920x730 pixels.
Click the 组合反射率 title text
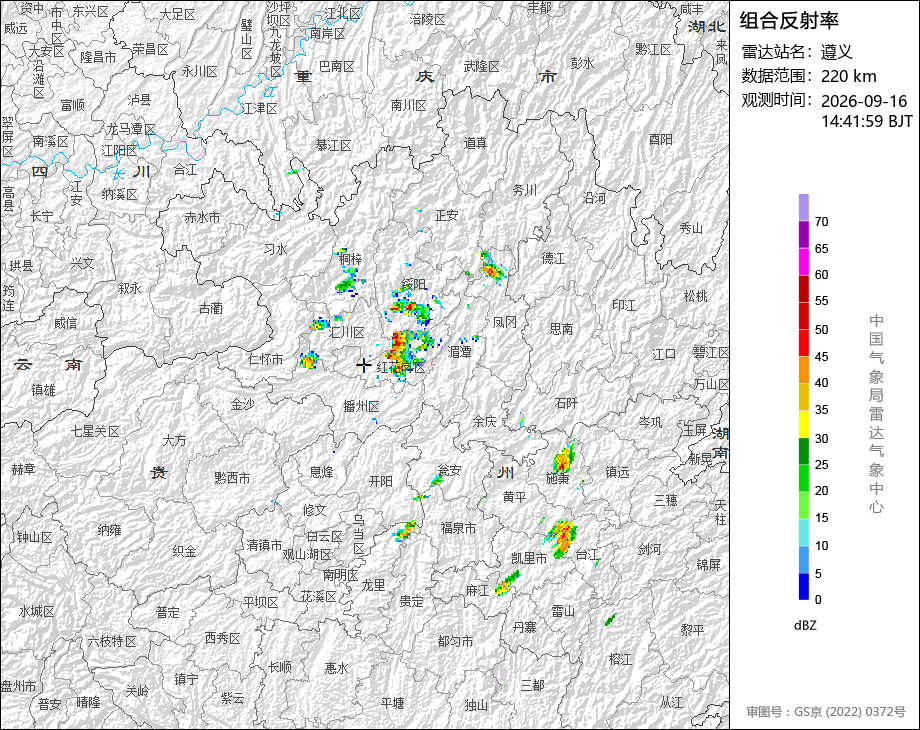pyautogui.click(x=789, y=21)
